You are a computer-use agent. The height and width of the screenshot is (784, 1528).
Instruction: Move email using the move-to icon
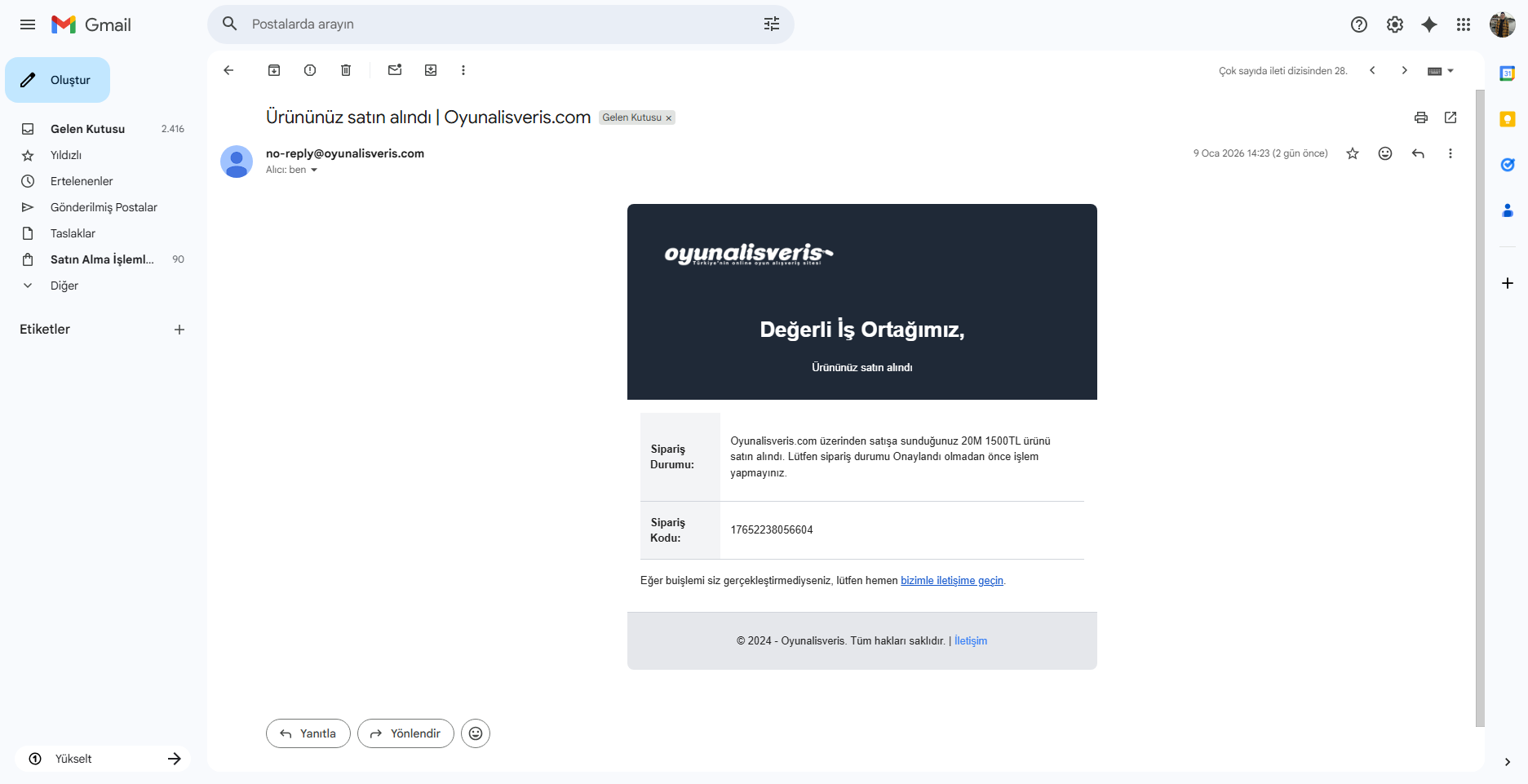click(x=431, y=70)
